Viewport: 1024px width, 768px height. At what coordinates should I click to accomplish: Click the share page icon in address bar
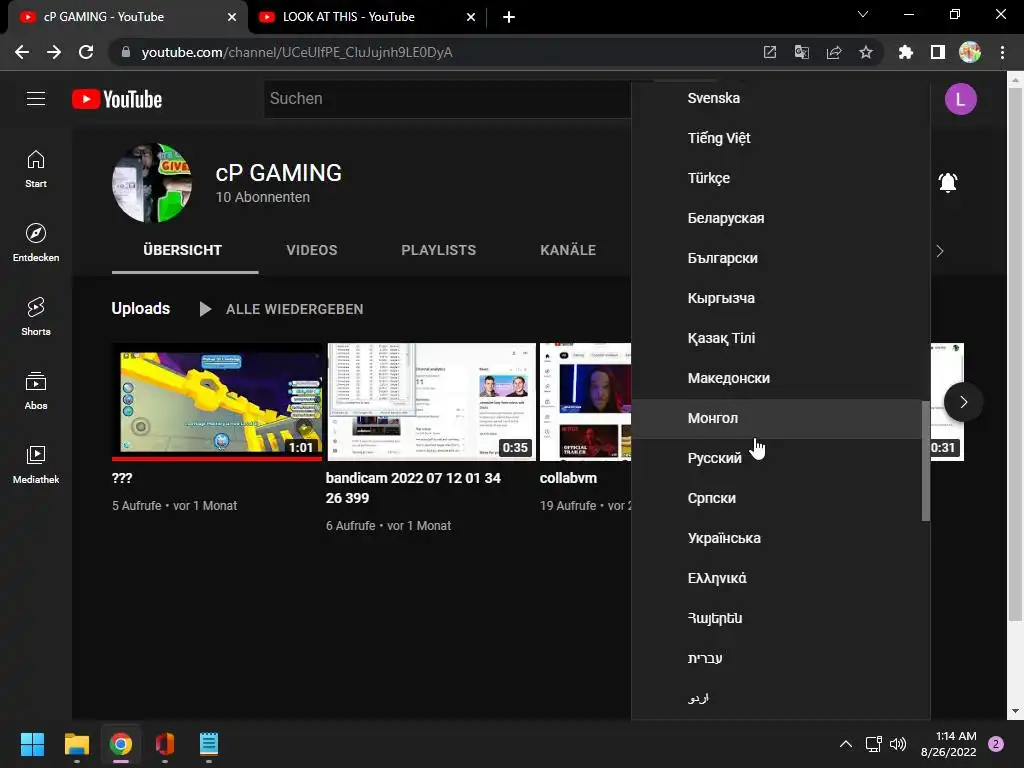834,52
